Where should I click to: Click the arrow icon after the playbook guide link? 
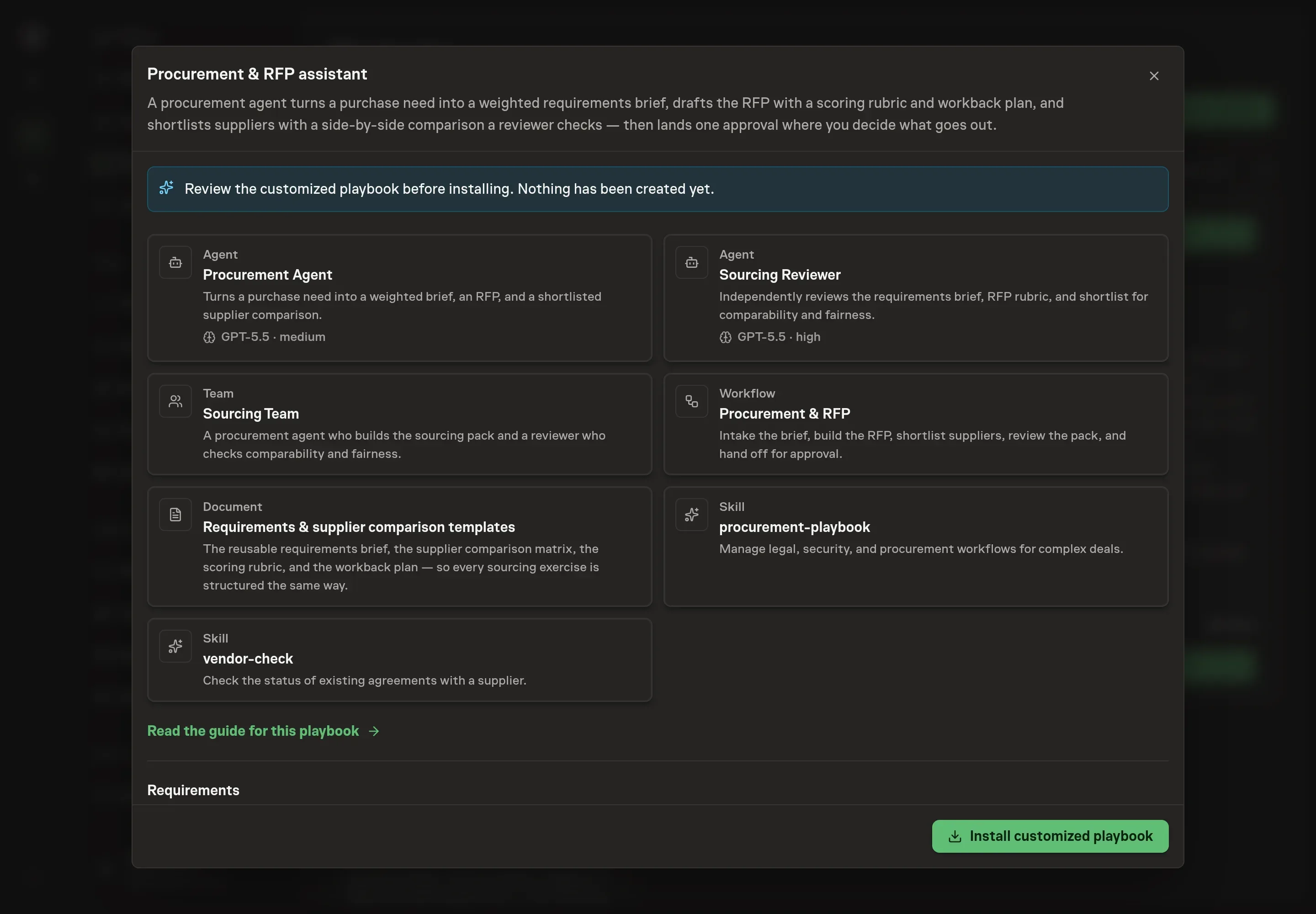coord(374,731)
